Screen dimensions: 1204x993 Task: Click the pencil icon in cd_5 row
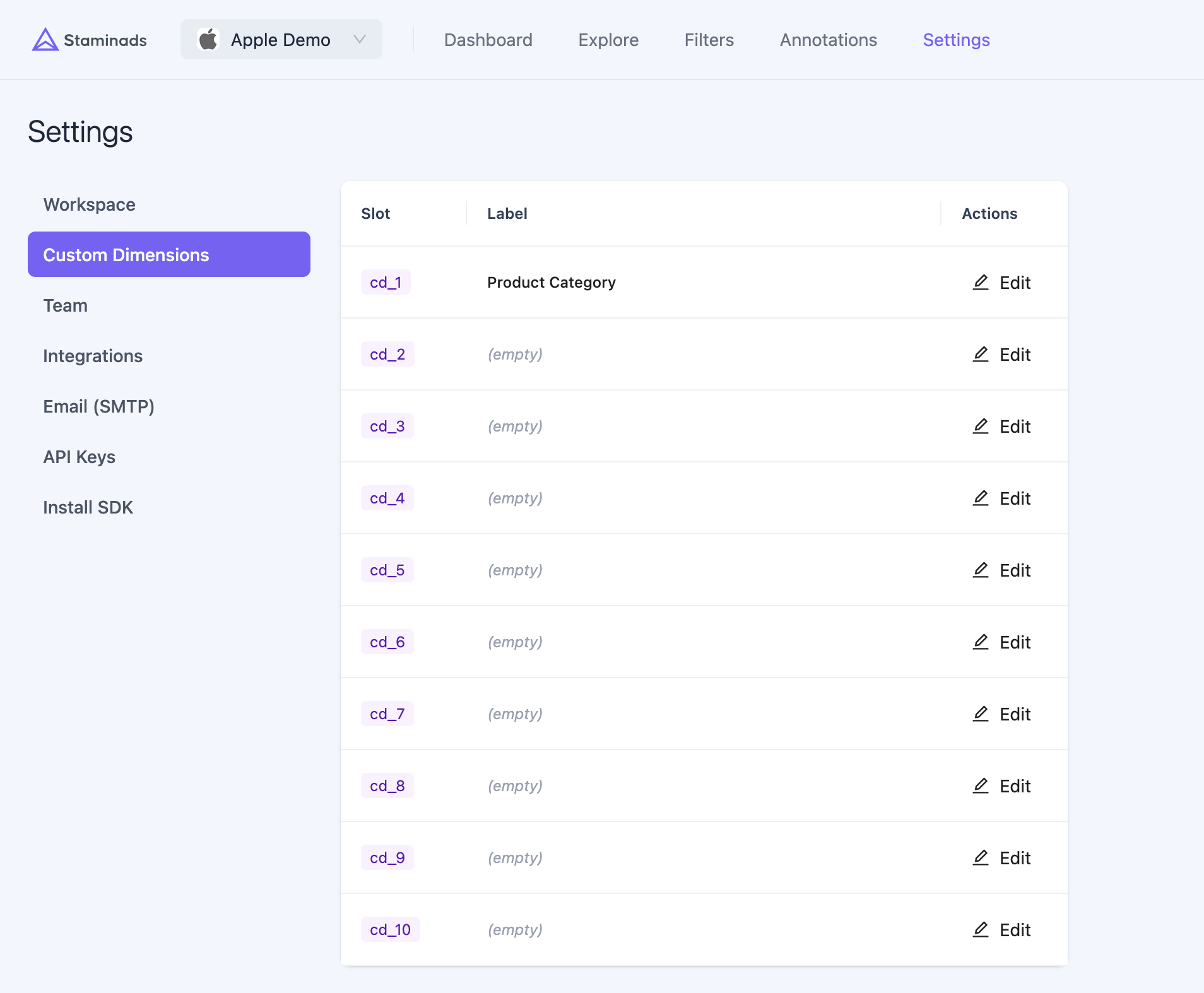pos(981,570)
